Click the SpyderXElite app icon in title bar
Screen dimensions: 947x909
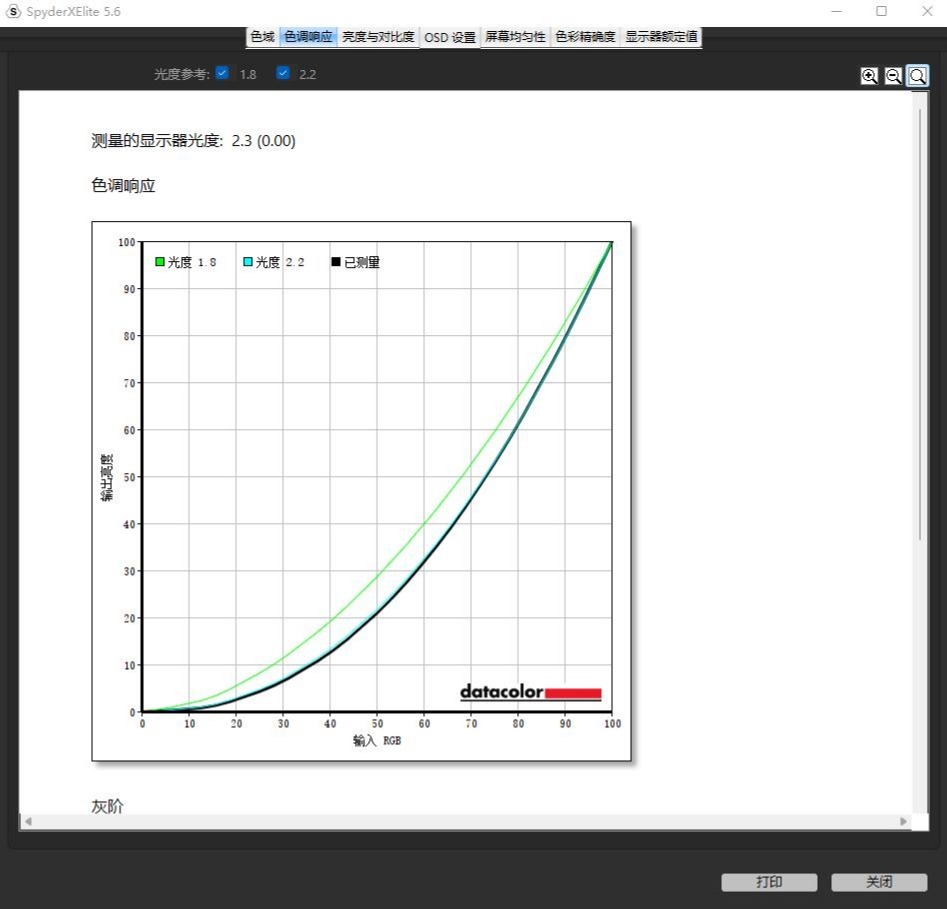(x=13, y=11)
